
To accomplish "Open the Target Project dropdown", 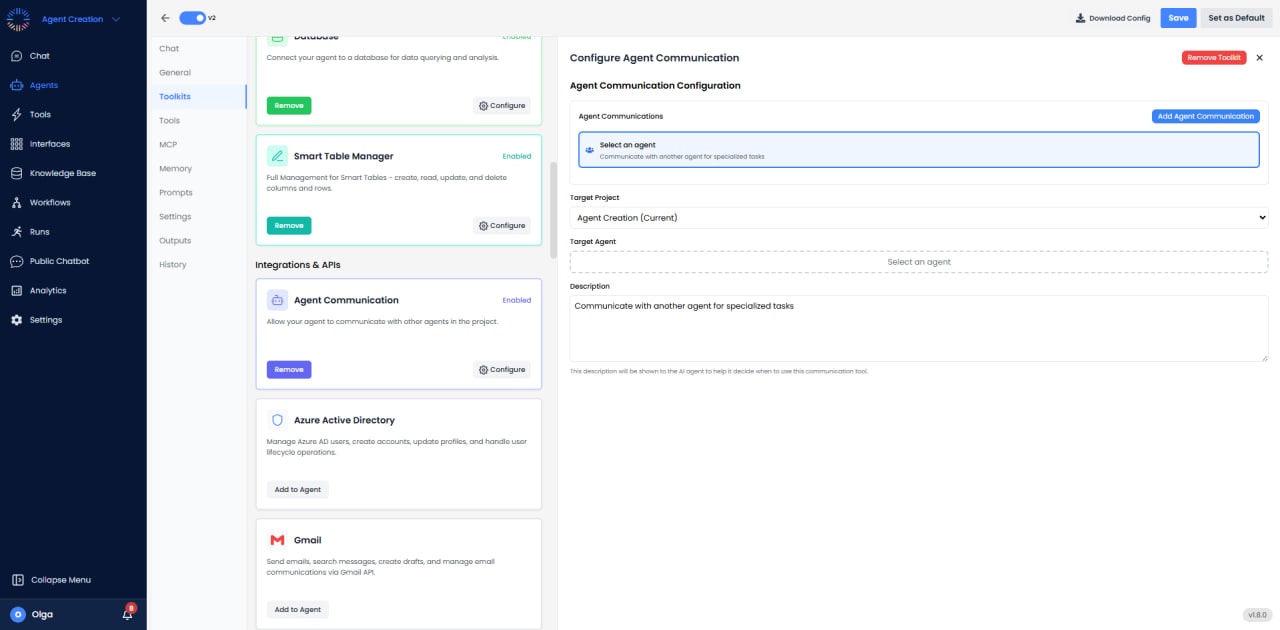I will [x=918, y=217].
